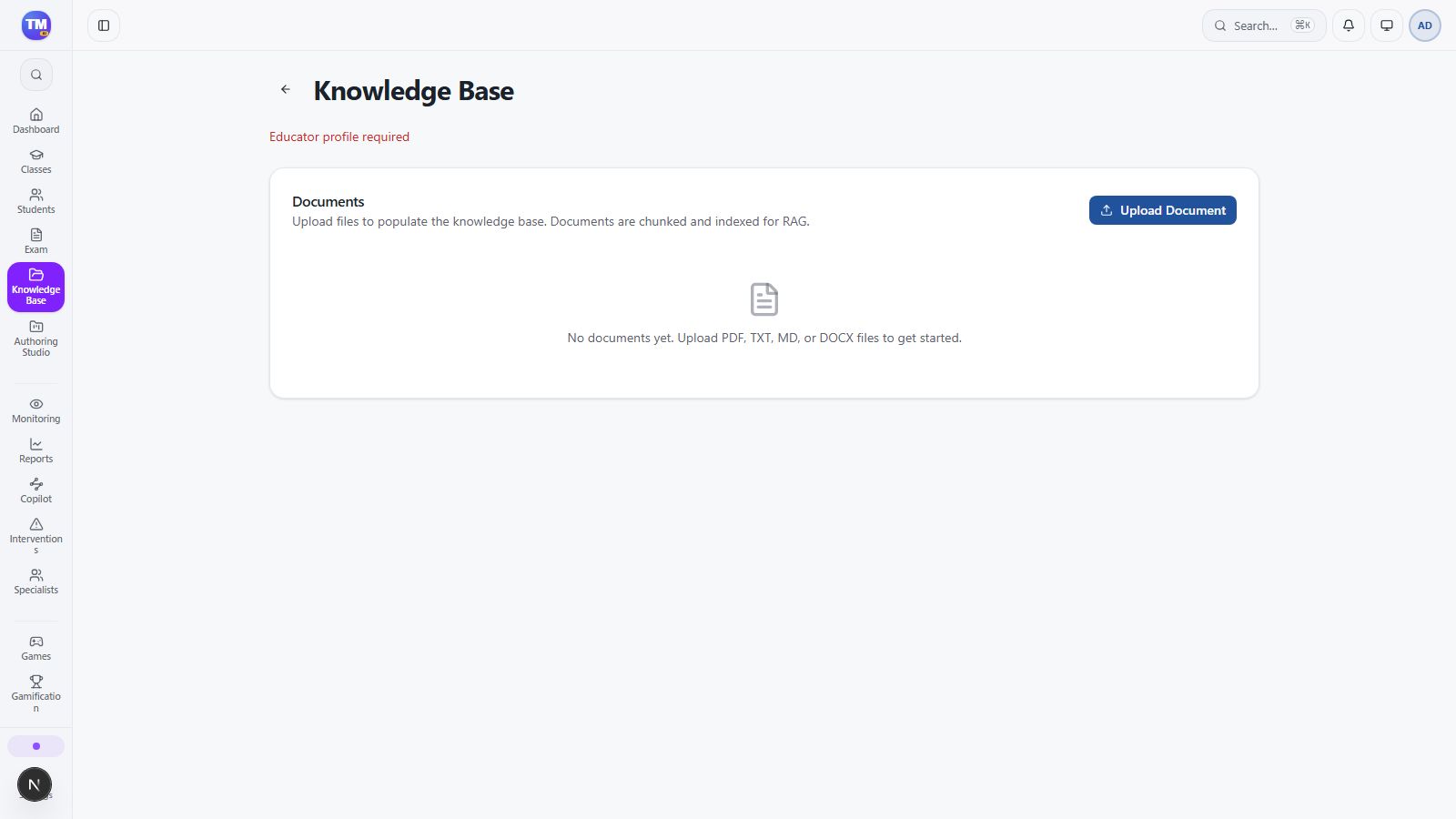Image resolution: width=1456 pixels, height=819 pixels.
Task: Open Exam section in sidebar
Action: [36, 241]
